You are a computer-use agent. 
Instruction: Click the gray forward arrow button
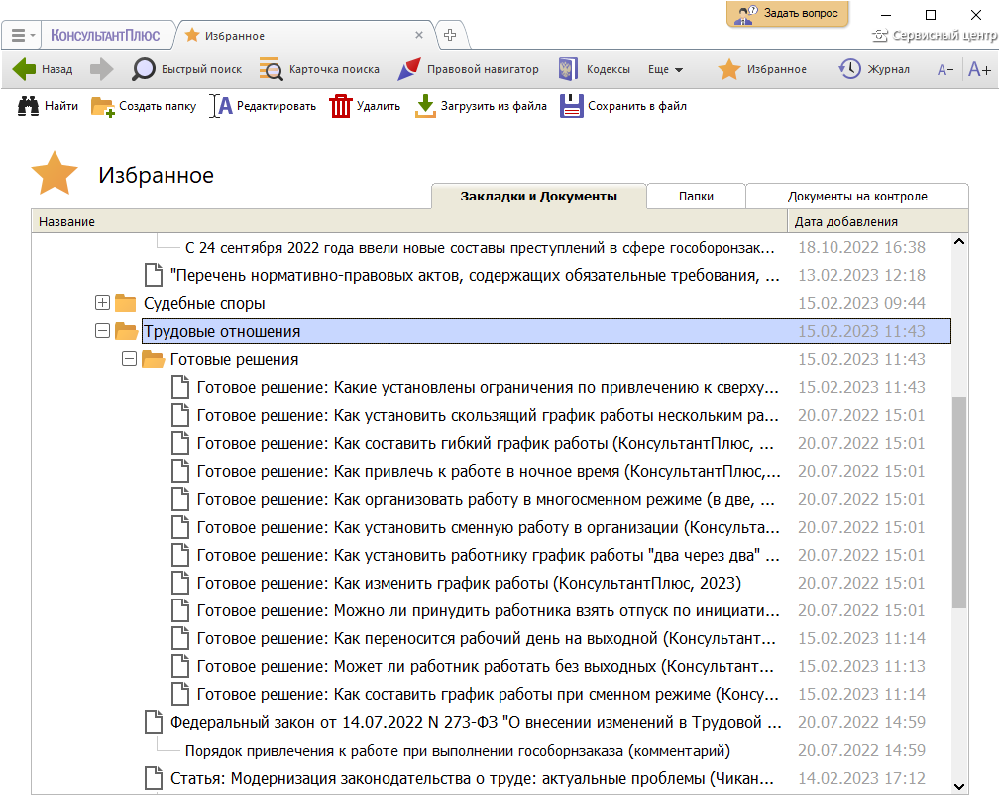pyautogui.click(x=101, y=69)
